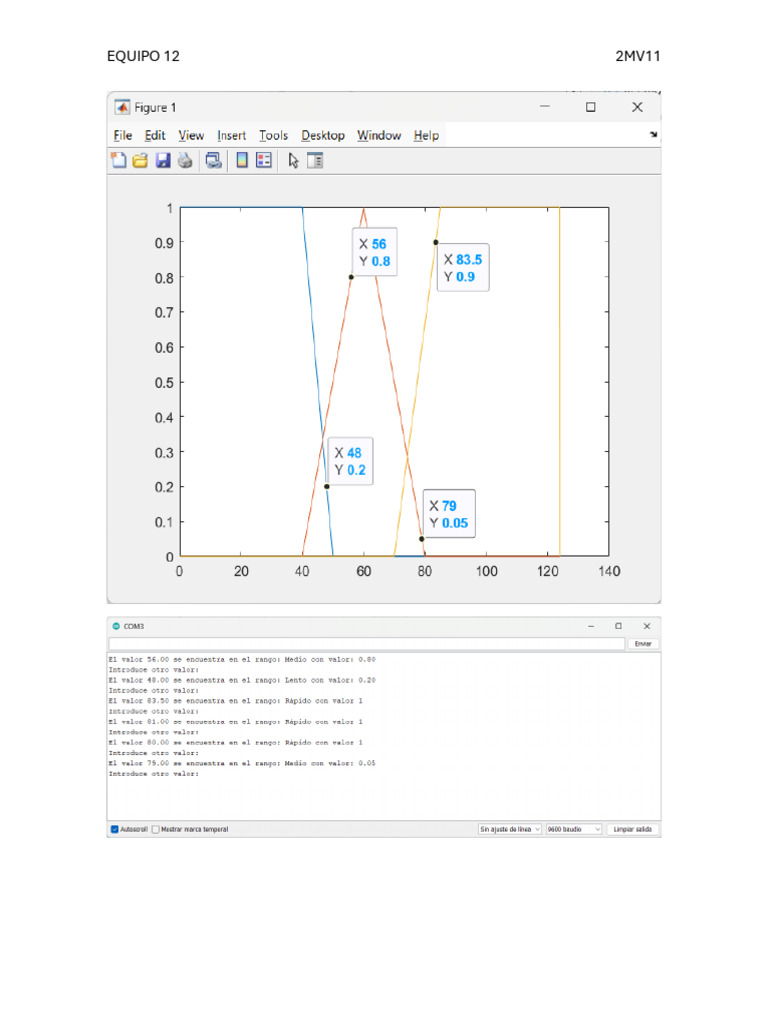Enable Mostrar marca temporal checkbox
This screenshot has width=768, height=1024.
tap(155, 829)
